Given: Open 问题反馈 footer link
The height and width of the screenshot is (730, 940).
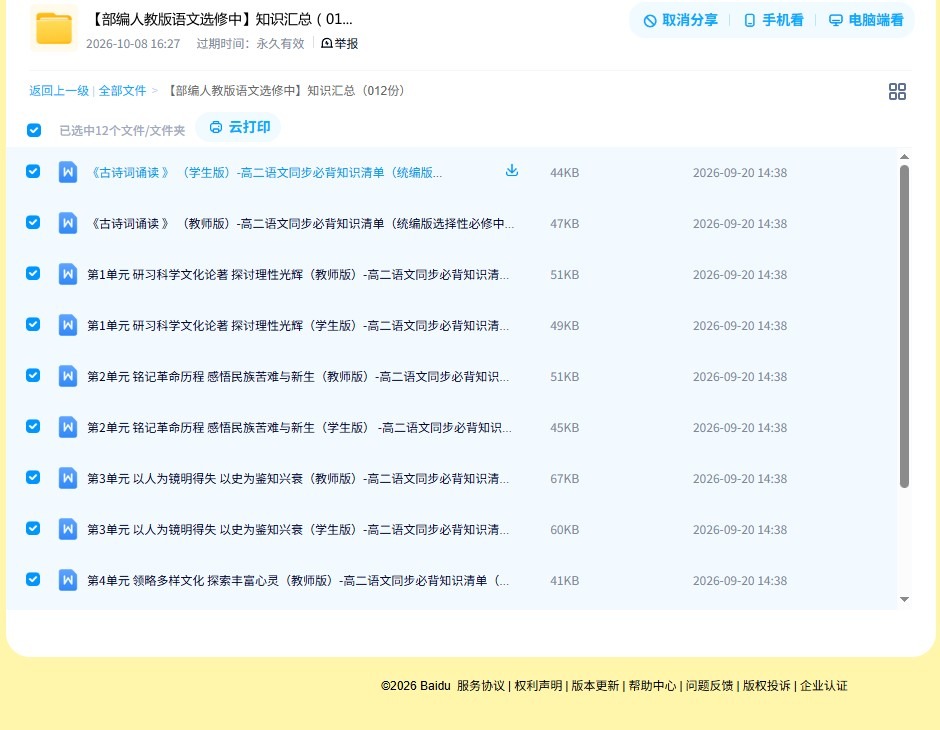Looking at the screenshot, I should click(x=710, y=686).
